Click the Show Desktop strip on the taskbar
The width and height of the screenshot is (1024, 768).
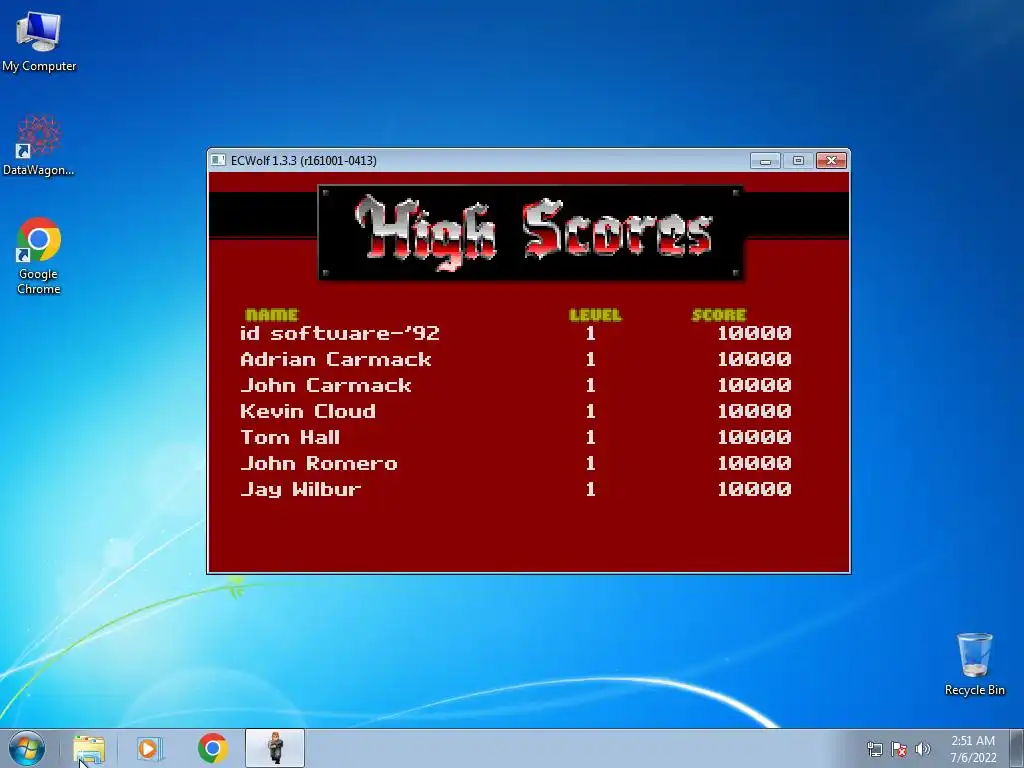pos(1016,748)
